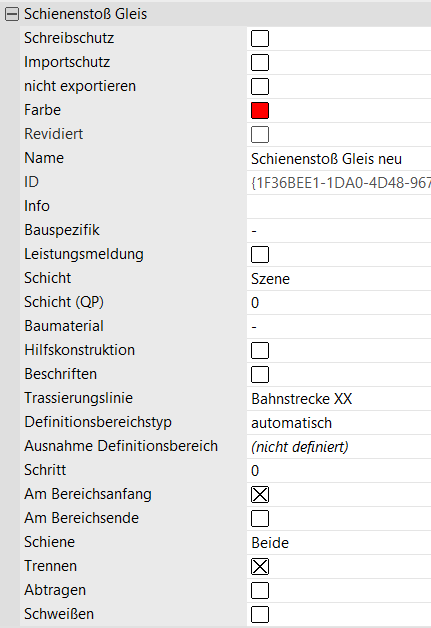Tick the Importschutz checkbox
Image resolution: width=431 pixels, height=628 pixels.
260,62
